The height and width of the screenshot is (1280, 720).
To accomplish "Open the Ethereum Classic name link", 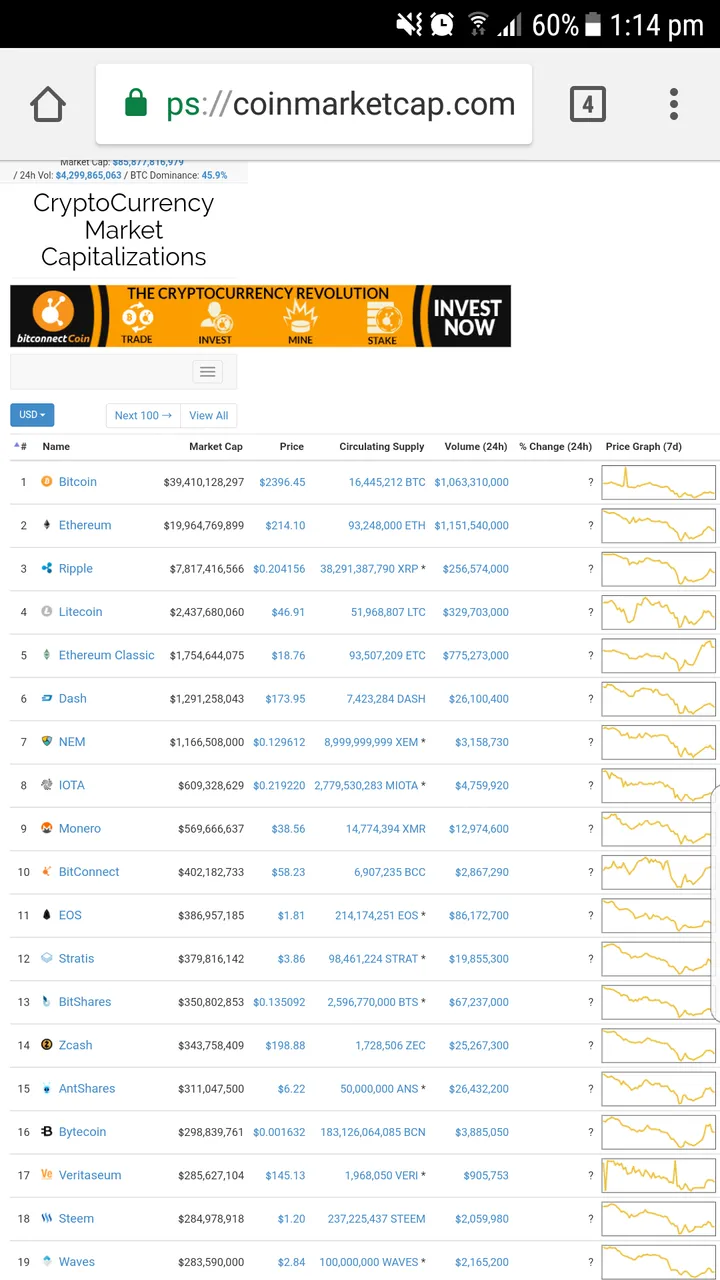I will point(107,655).
